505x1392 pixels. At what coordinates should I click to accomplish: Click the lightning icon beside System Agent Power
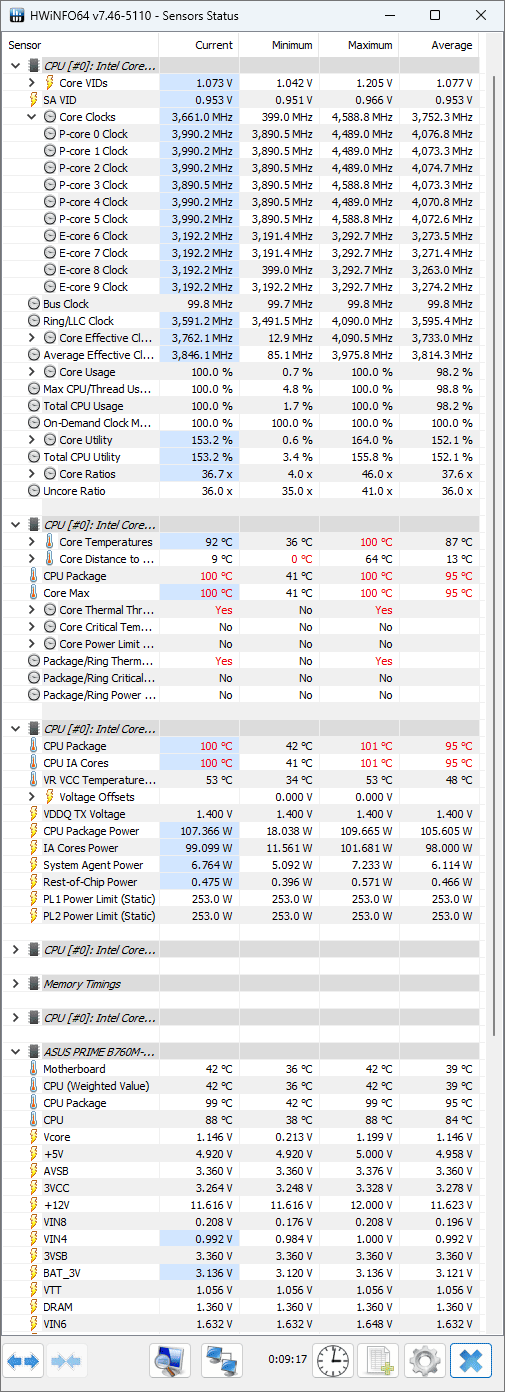(x=35, y=865)
